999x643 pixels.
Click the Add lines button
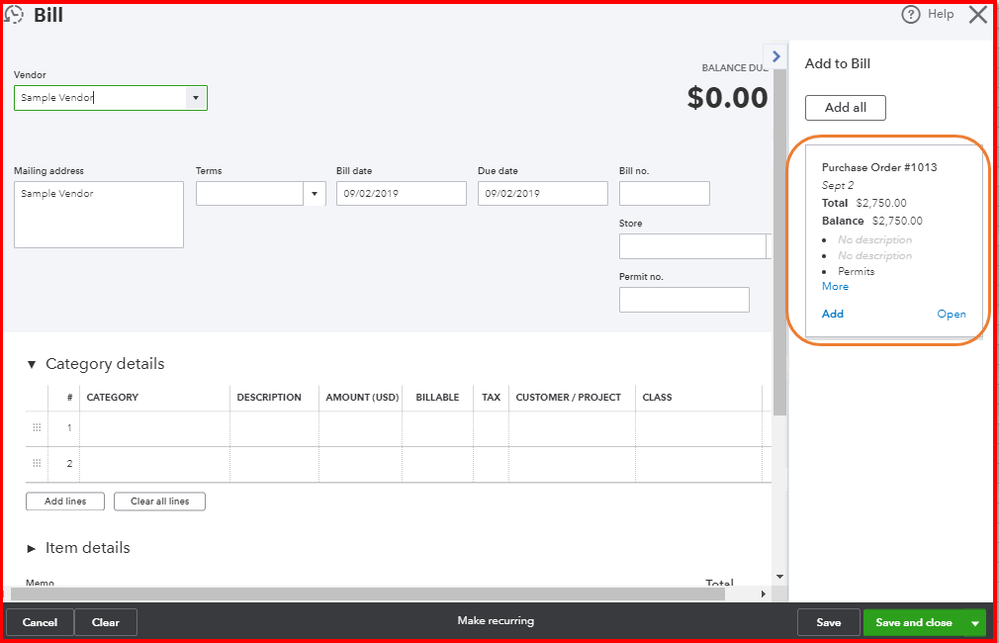[x=65, y=502]
